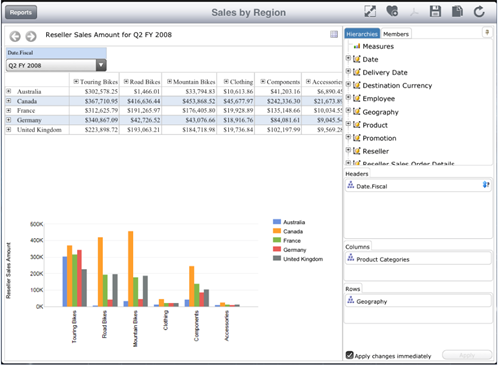Select Delivery Date tree label
Viewport: 498px width, 365px height.
385,72
